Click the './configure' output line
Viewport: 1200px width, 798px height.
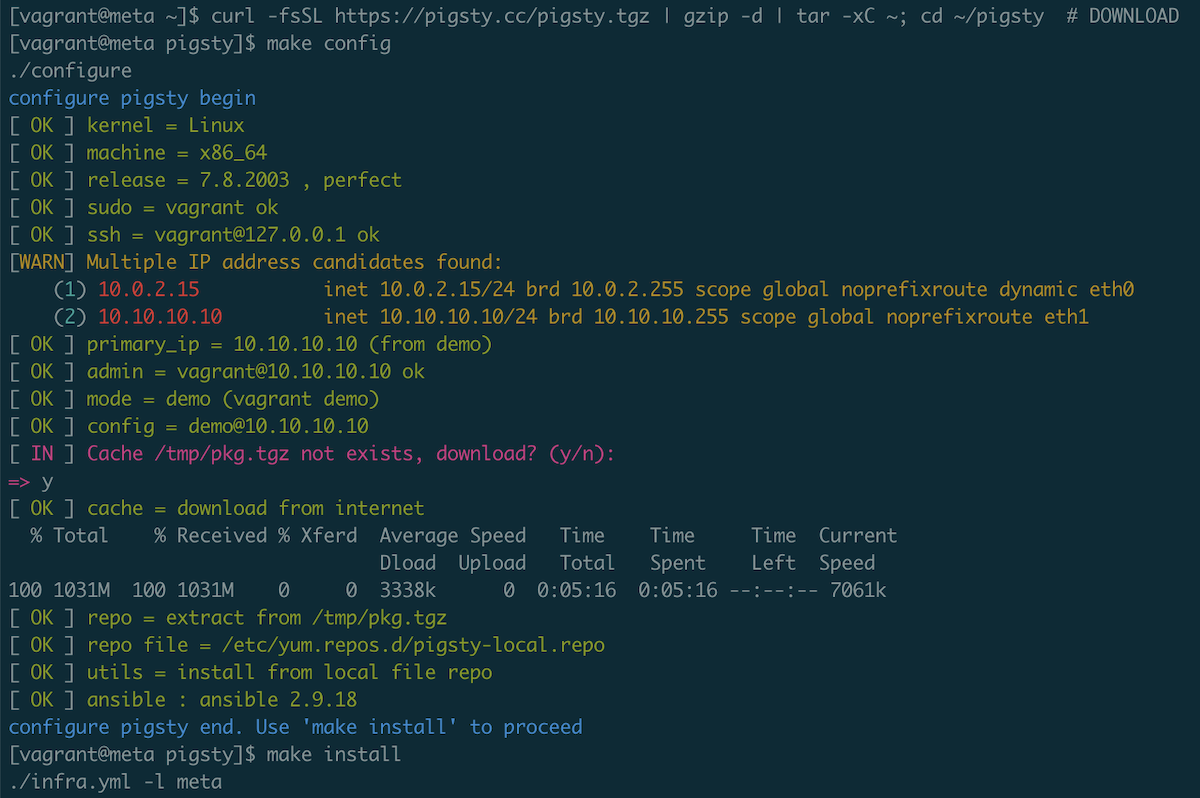pos(70,71)
